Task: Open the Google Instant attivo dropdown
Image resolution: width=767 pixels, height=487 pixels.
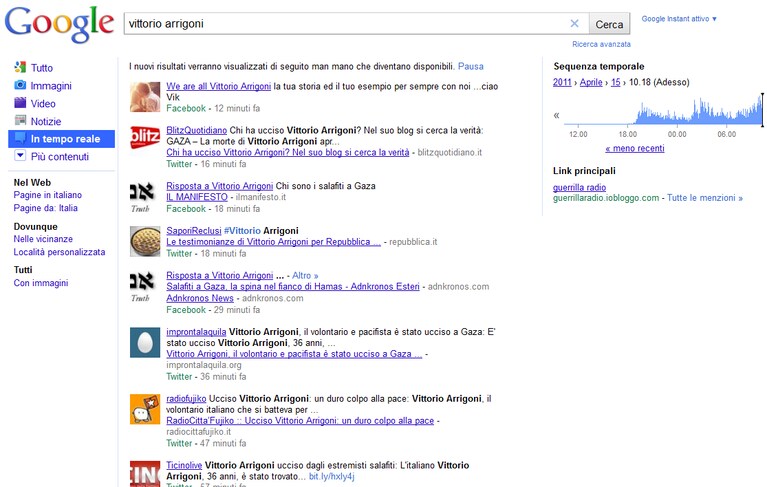Action: (x=679, y=19)
